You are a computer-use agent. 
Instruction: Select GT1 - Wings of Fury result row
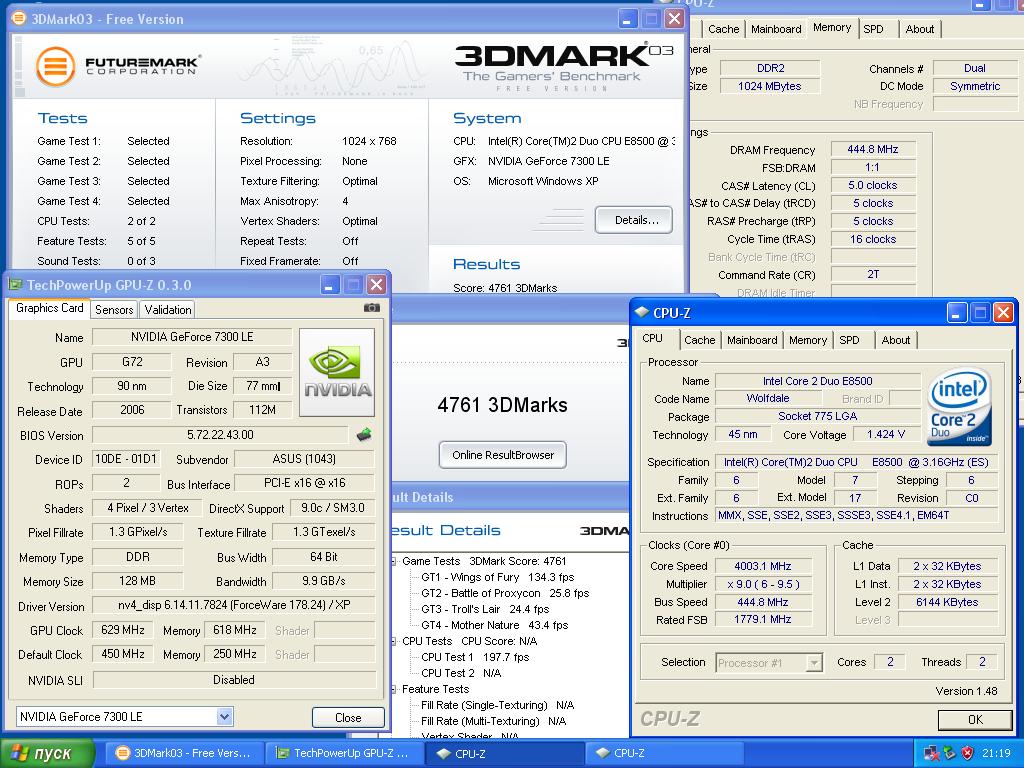498,577
